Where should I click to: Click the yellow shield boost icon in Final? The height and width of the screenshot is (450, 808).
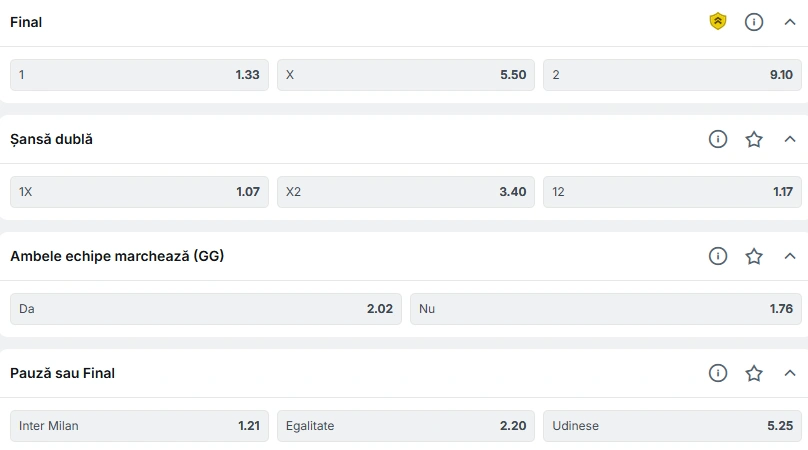(x=718, y=22)
